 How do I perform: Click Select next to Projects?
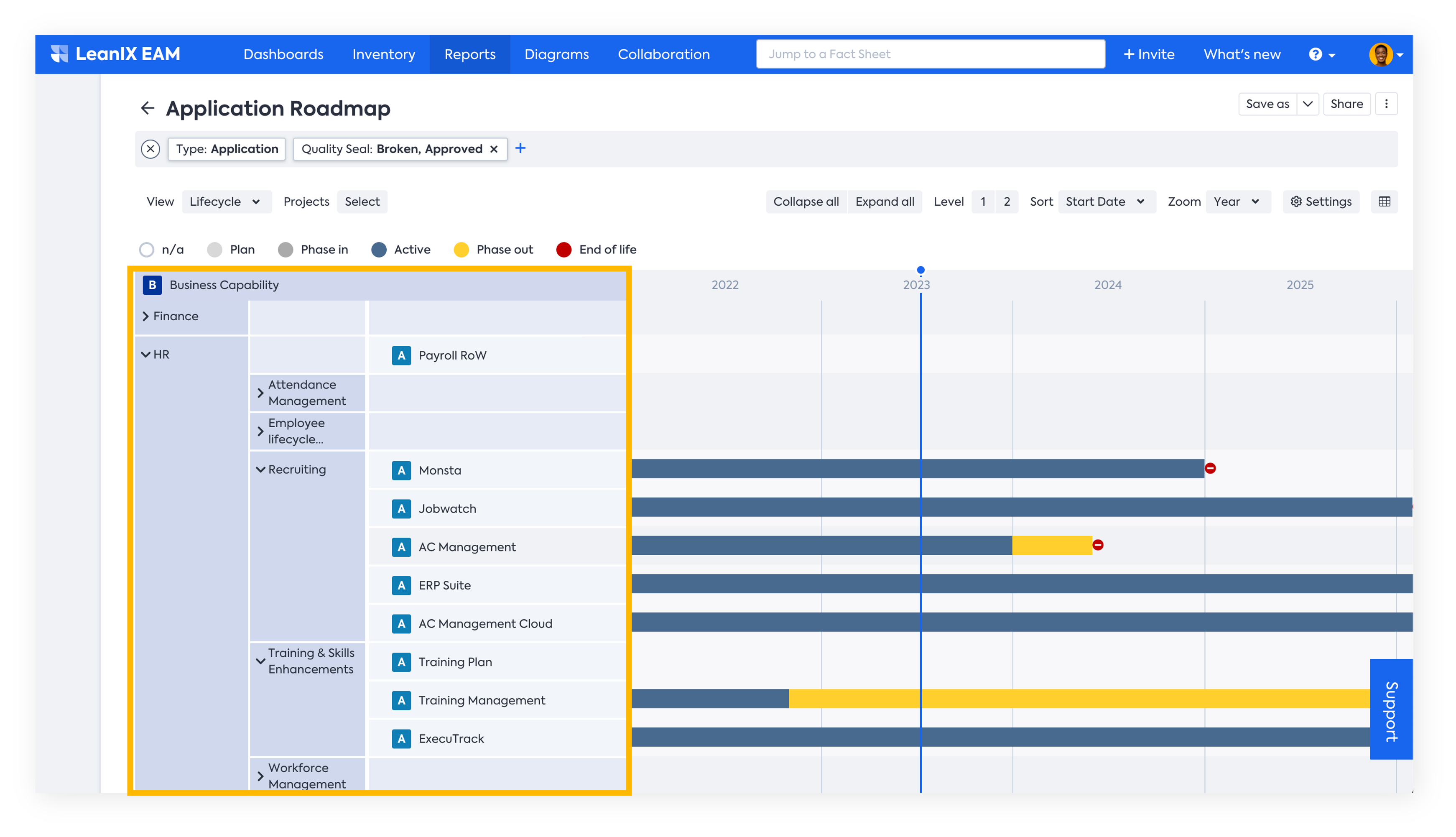click(362, 202)
